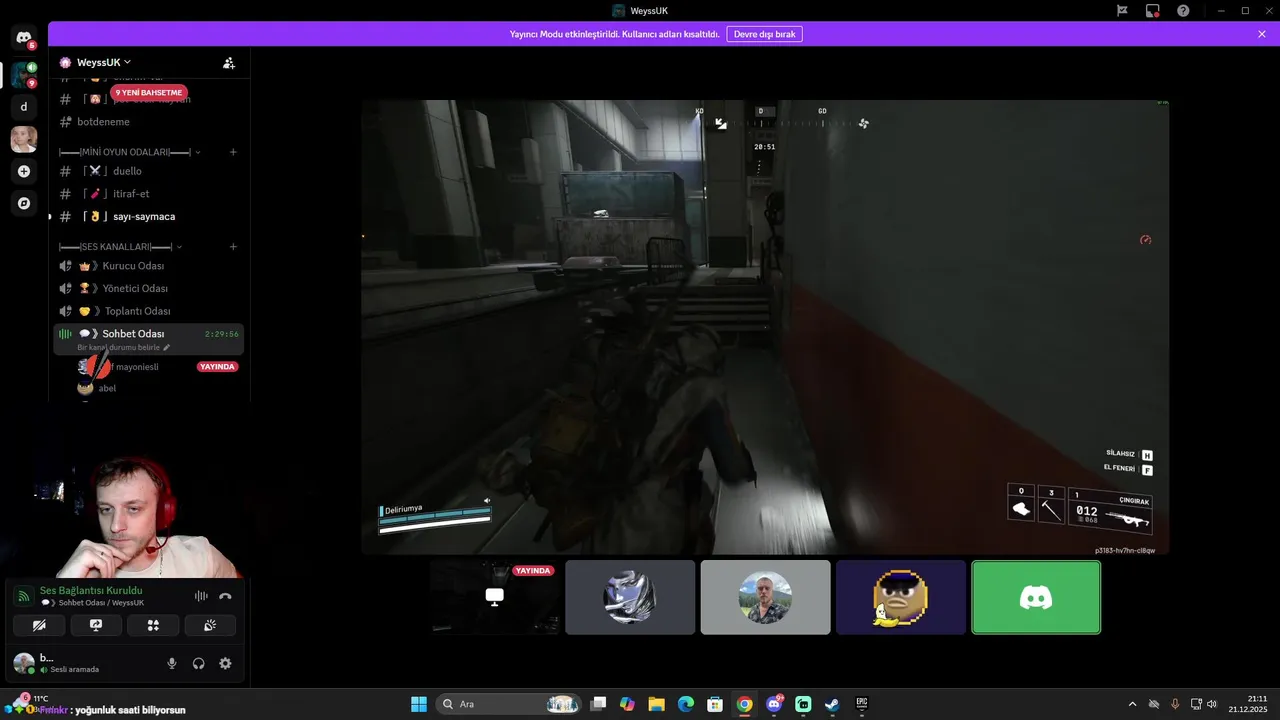The height and width of the screenshot is (720, 1280).
Task: Open own user profile avatar in panel
Action: coord(24,663)
